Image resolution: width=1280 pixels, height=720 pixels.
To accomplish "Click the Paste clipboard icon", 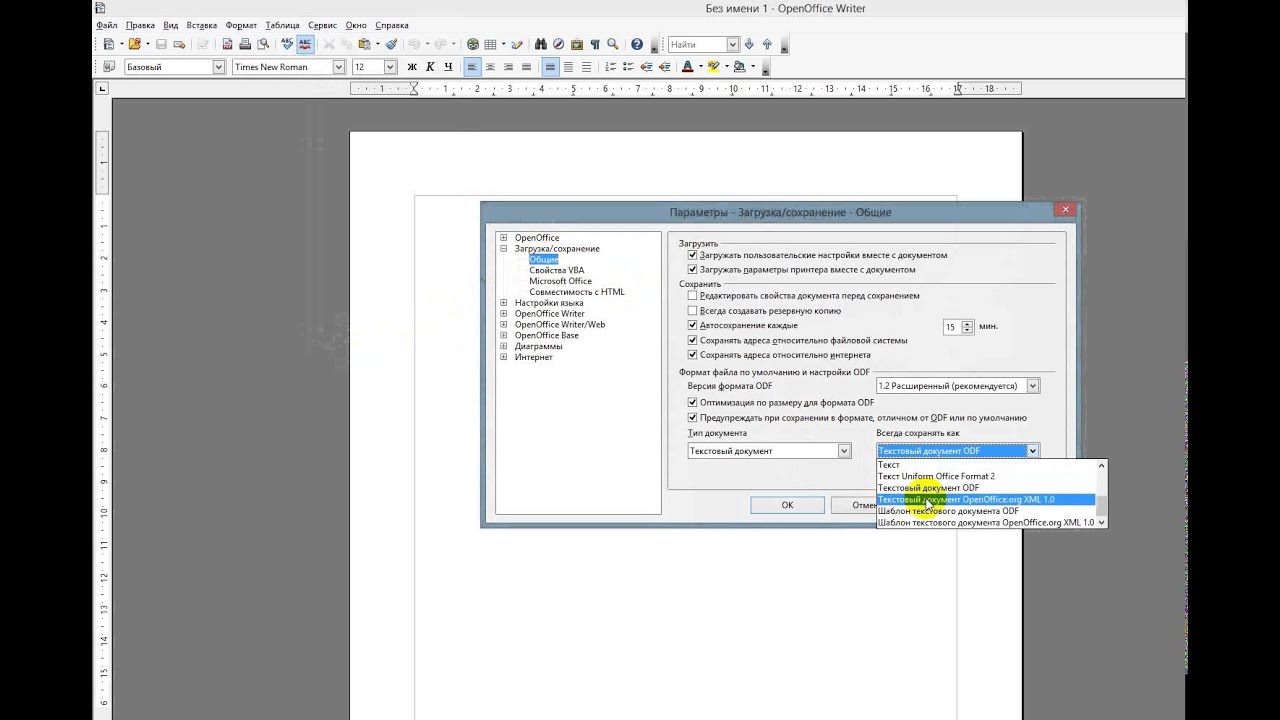I will point(364,44).
